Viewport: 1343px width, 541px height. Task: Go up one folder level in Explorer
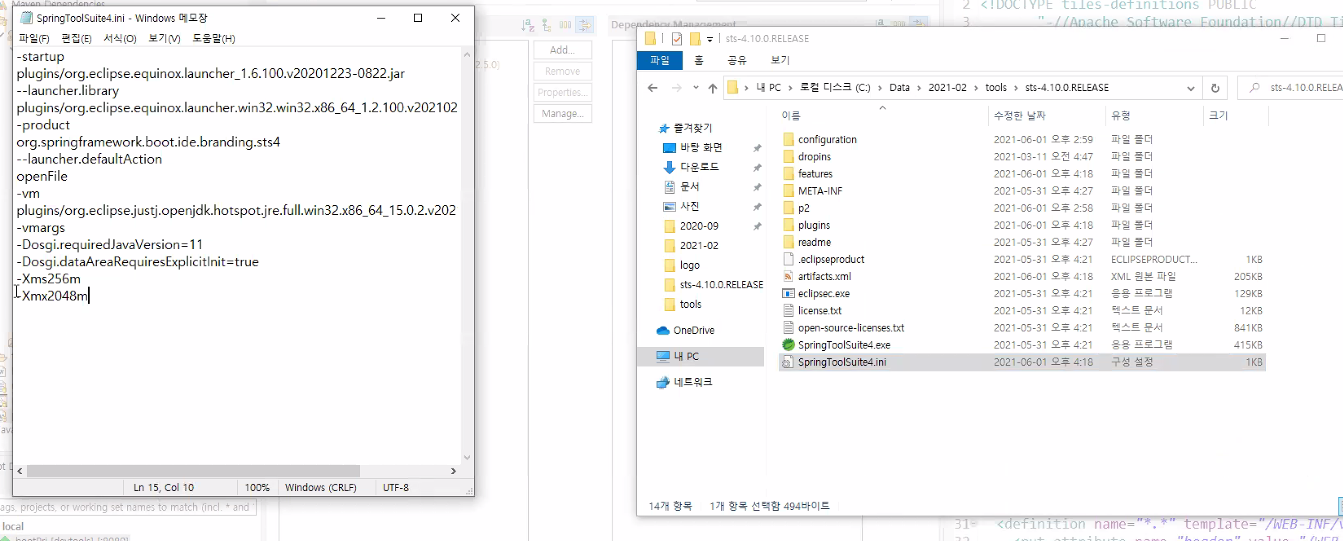point(713,88)
